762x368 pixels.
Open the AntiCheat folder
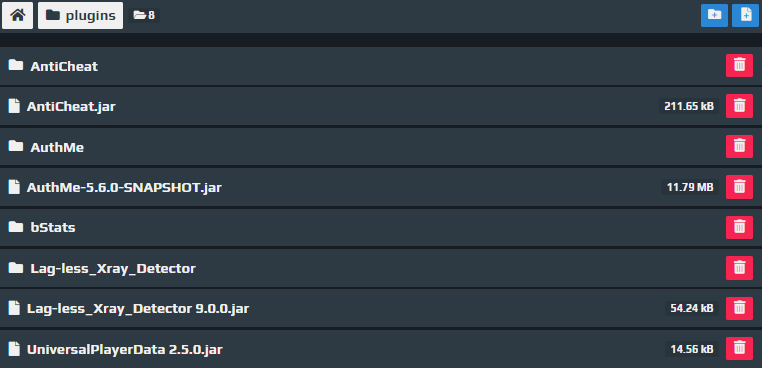[64, 66]
